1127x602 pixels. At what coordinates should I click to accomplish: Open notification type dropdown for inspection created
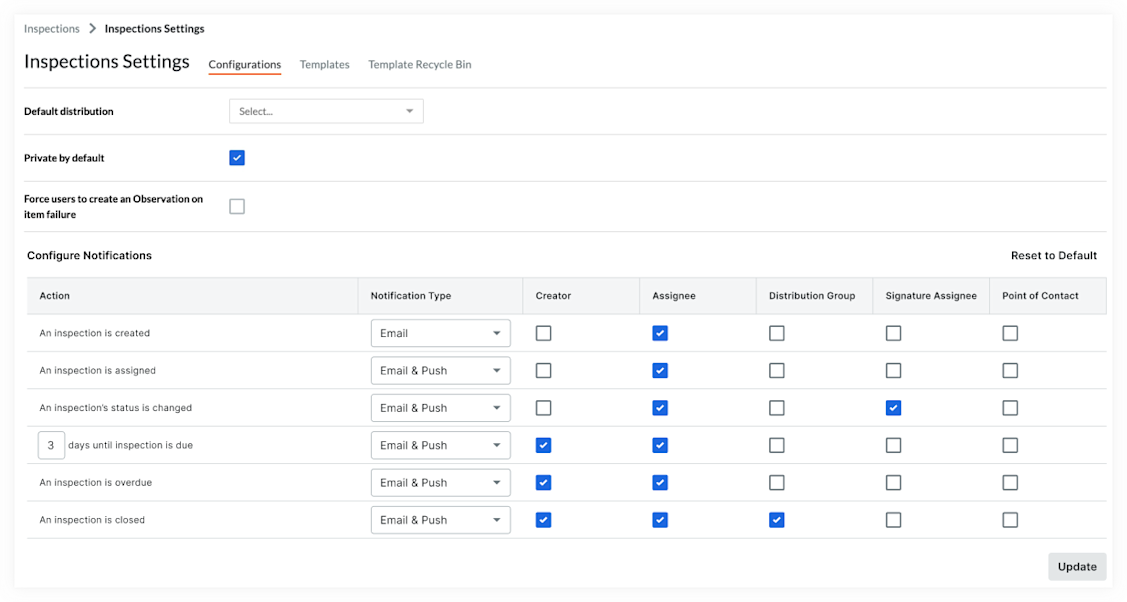441,333
